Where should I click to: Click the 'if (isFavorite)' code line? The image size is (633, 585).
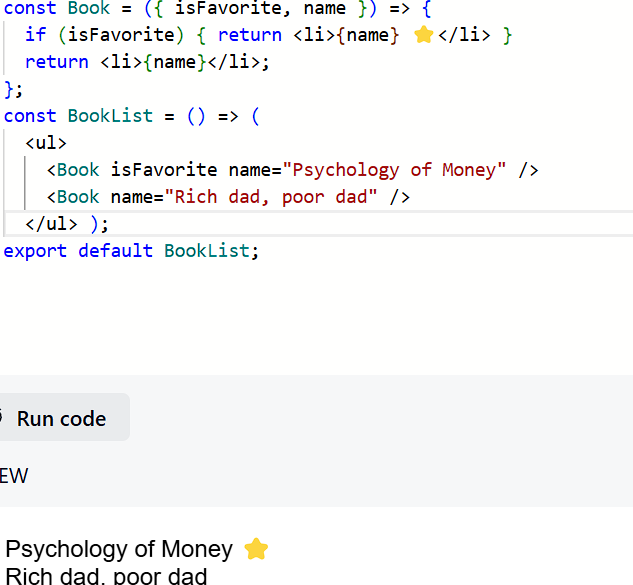[268, 35]
